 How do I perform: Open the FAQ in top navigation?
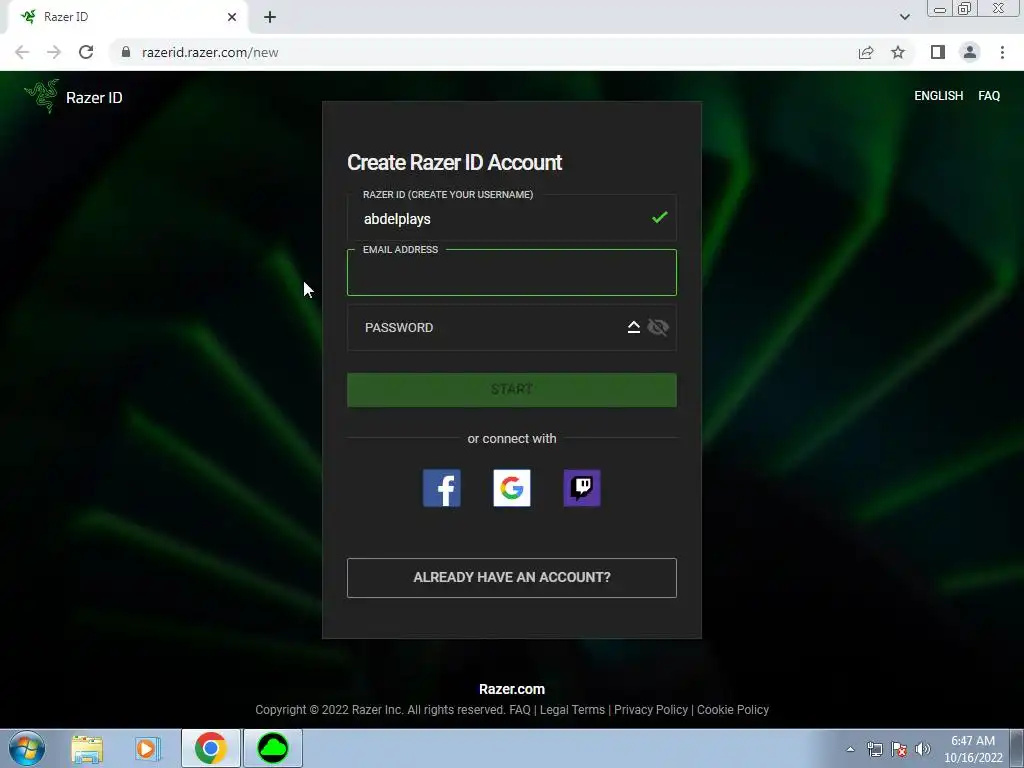(989, 96)
